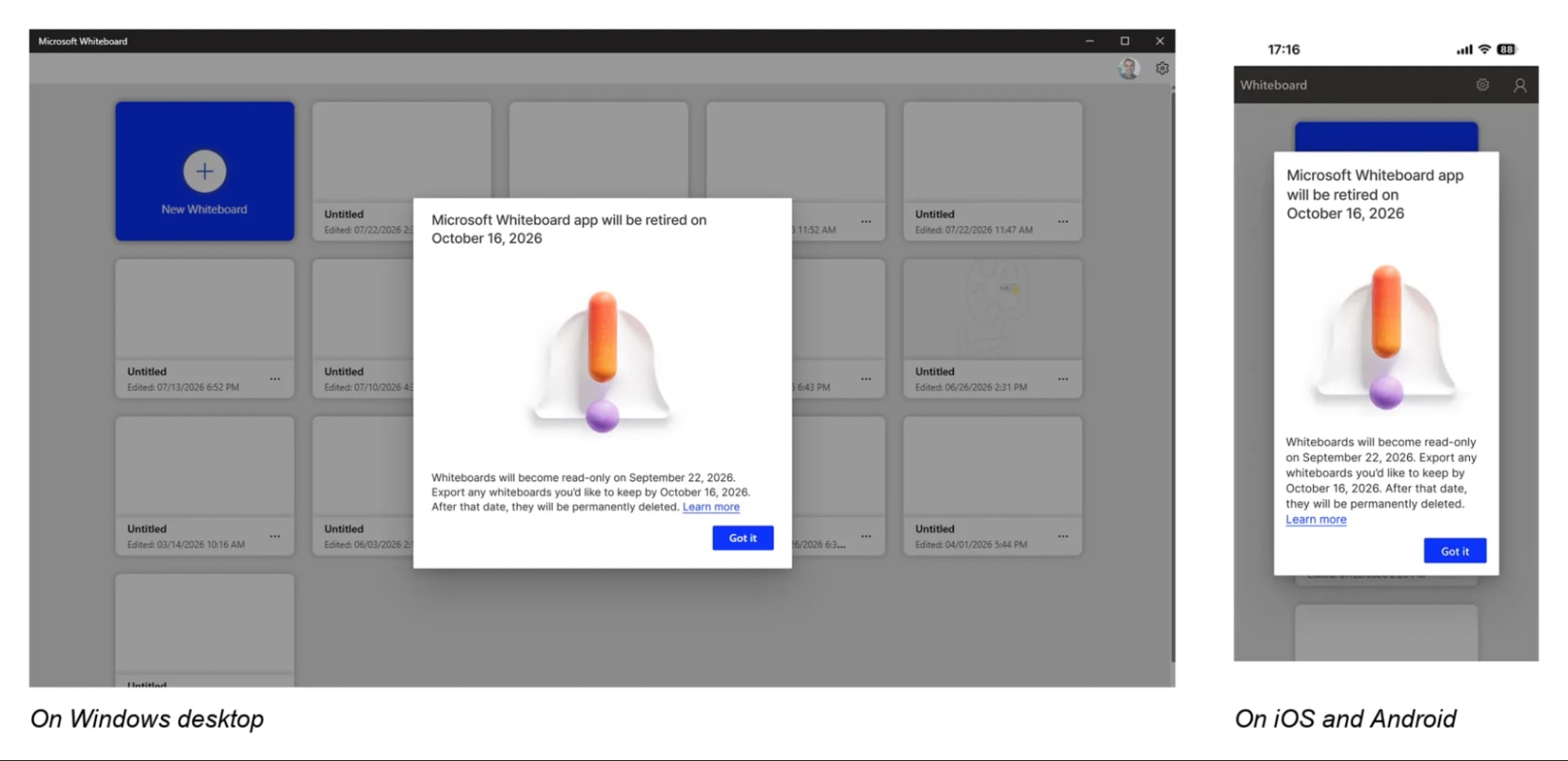
Task: Open settings gear in the mobile Whiteboard header
Action: pos(1482,85)
